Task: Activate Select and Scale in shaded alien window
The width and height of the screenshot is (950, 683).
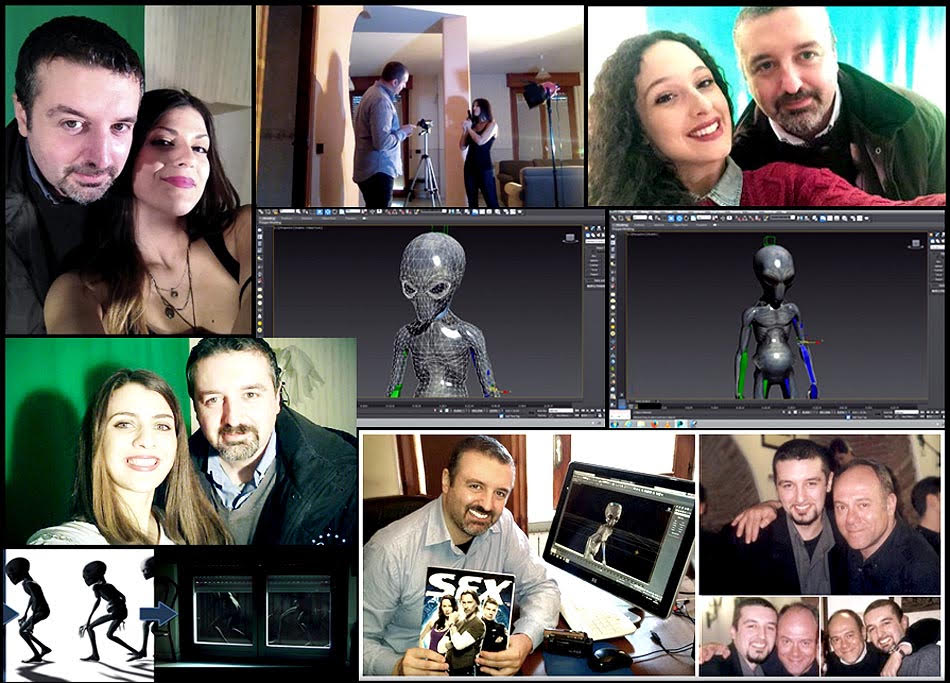Action: tap(693, 218)
